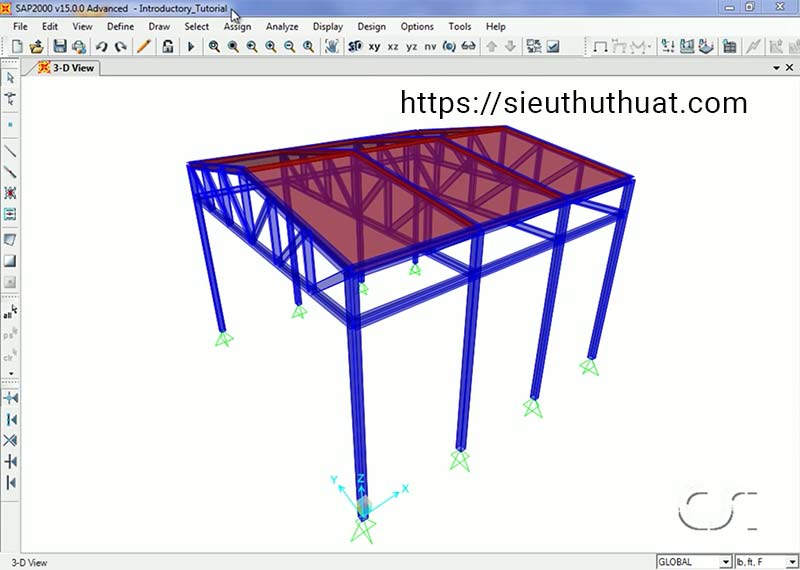The image size is (800, 570).
Task: Zoom in one step with the plus magnifier
Action: click(270, 47)
